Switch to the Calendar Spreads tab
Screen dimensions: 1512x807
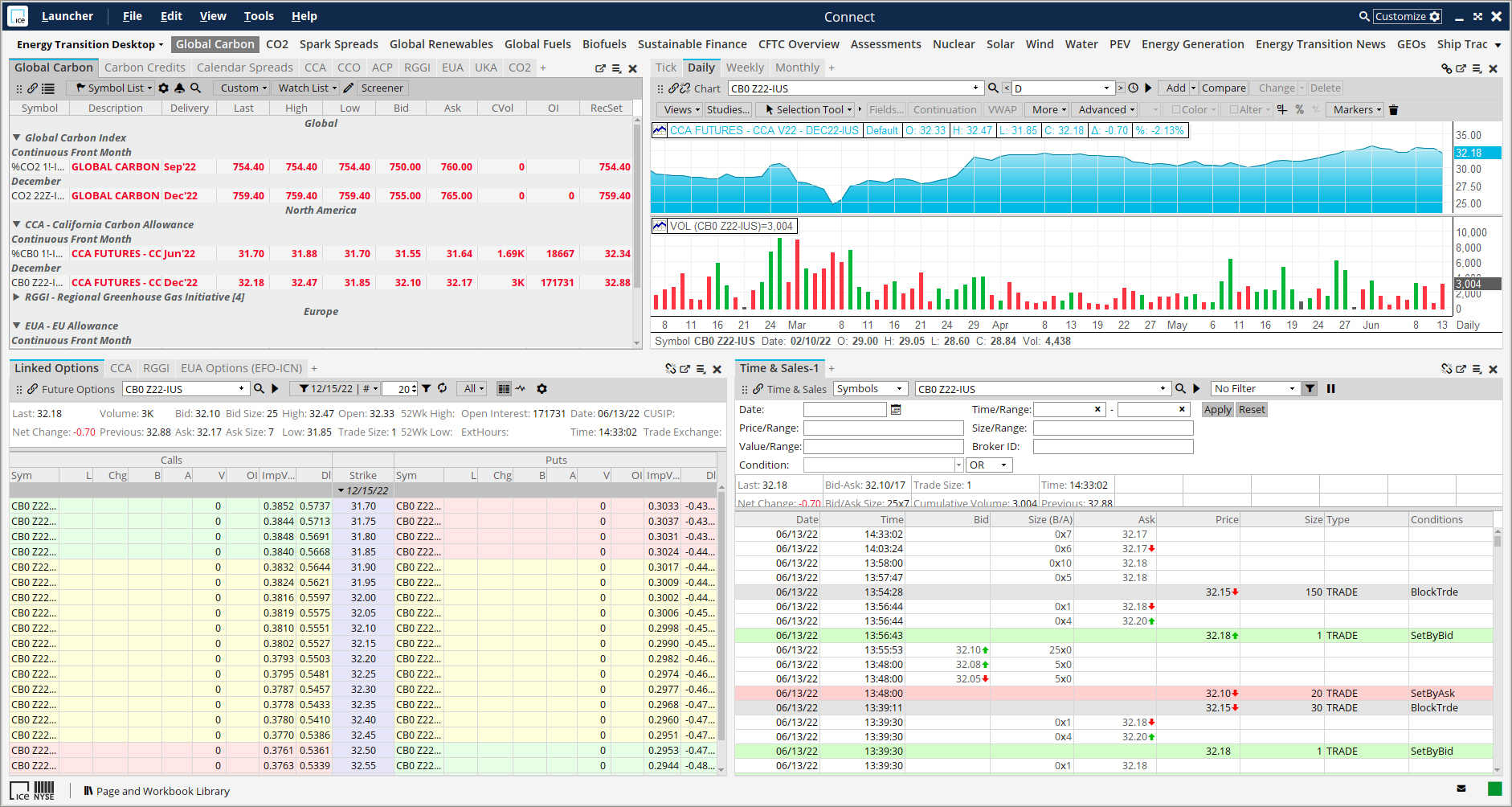point(245,68)
